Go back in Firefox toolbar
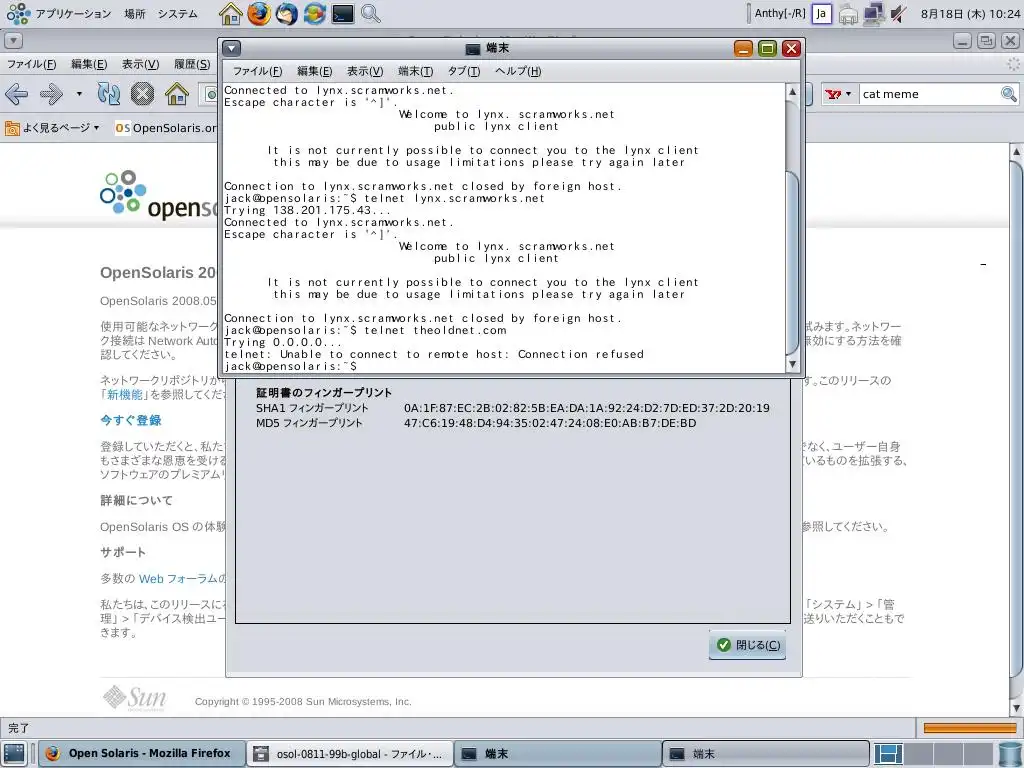 pyautogui.click(x=16, y=94)
